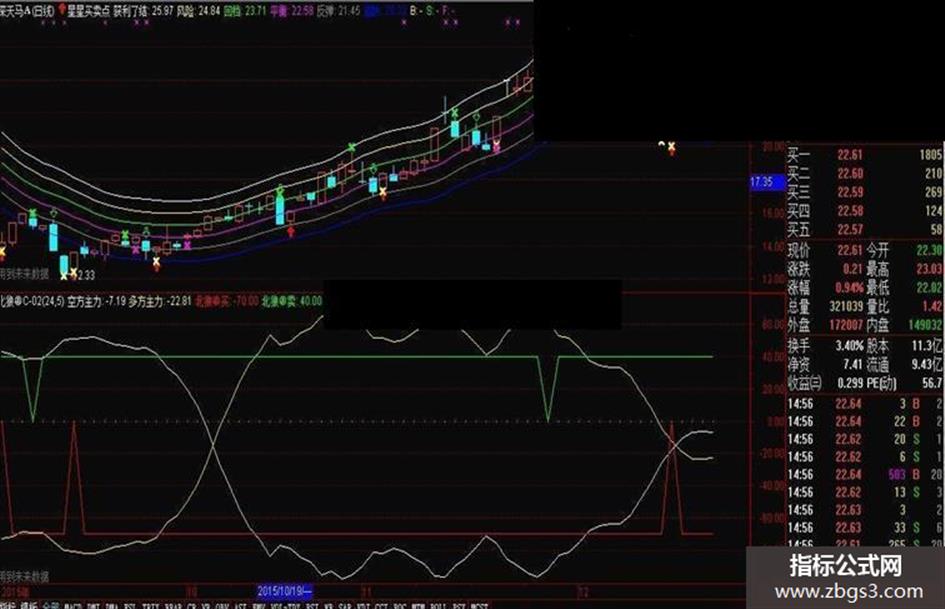The width and height of the screenshot is (945, 609).
Task: Click the 买五 price 22.57
Action: tap(850, 230)
